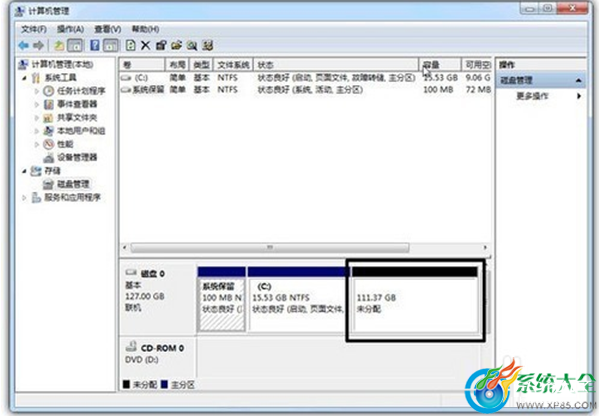Click the Forward arrow toolbar icon
The image size is (599, 416).
38,46
